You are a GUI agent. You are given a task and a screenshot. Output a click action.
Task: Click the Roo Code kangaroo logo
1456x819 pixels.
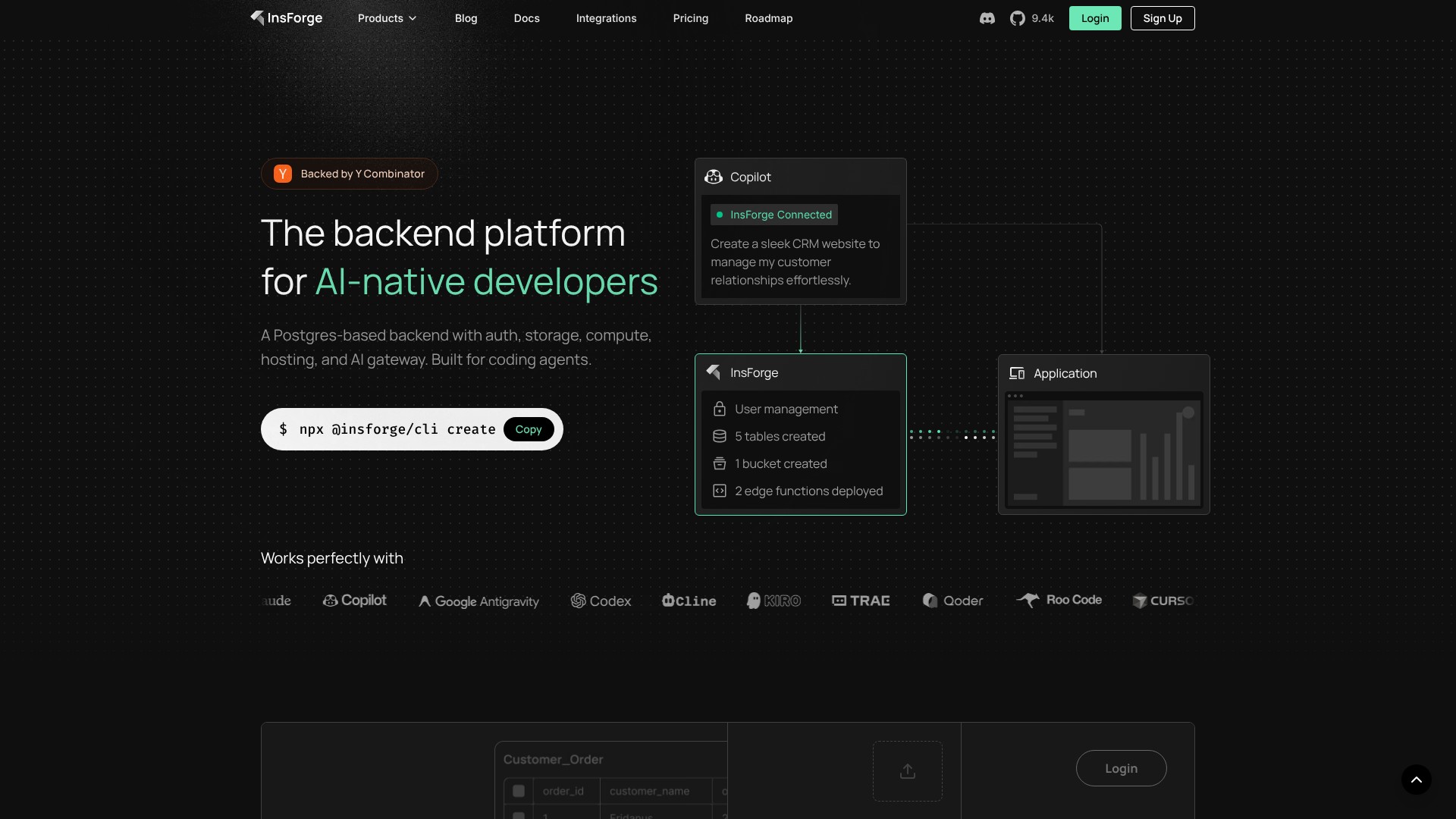pos(1059,600)
